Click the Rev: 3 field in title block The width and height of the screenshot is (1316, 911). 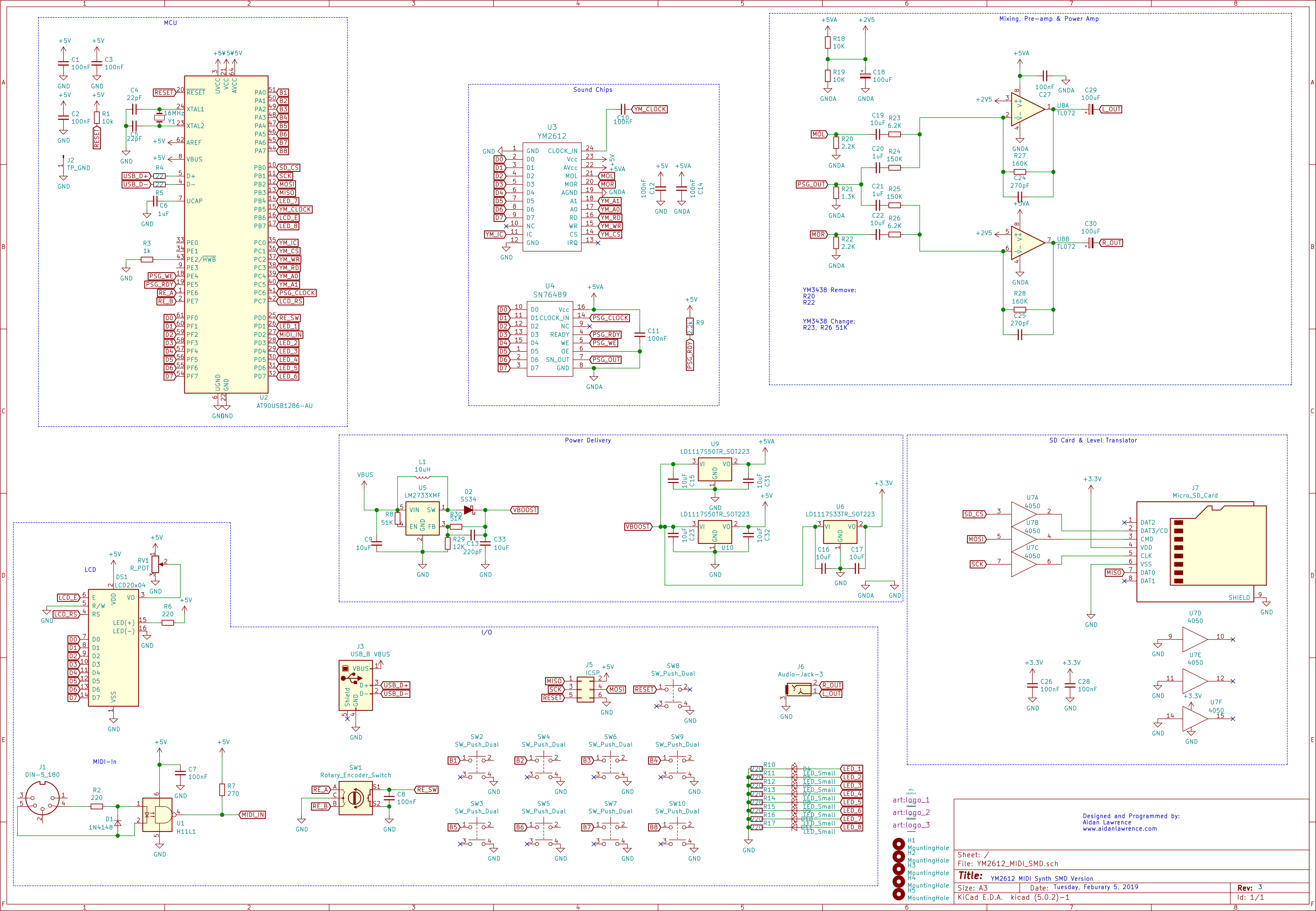(x=1249, y=888)
